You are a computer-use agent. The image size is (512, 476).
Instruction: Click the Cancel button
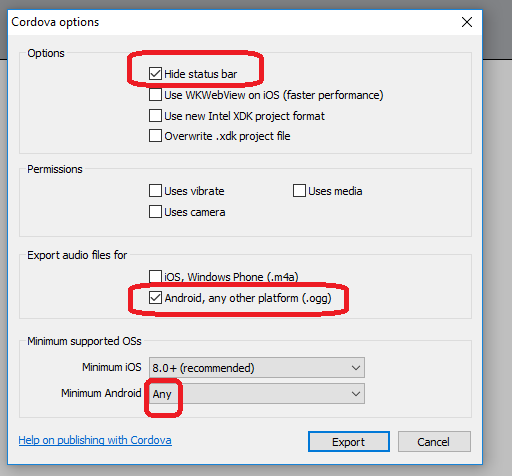click(434, 442)
